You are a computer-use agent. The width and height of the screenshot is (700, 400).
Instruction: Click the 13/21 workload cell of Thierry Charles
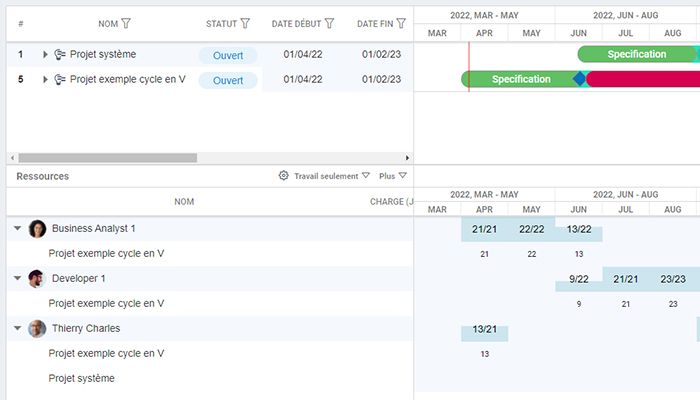pyautogui.click(x=484, y=329)
